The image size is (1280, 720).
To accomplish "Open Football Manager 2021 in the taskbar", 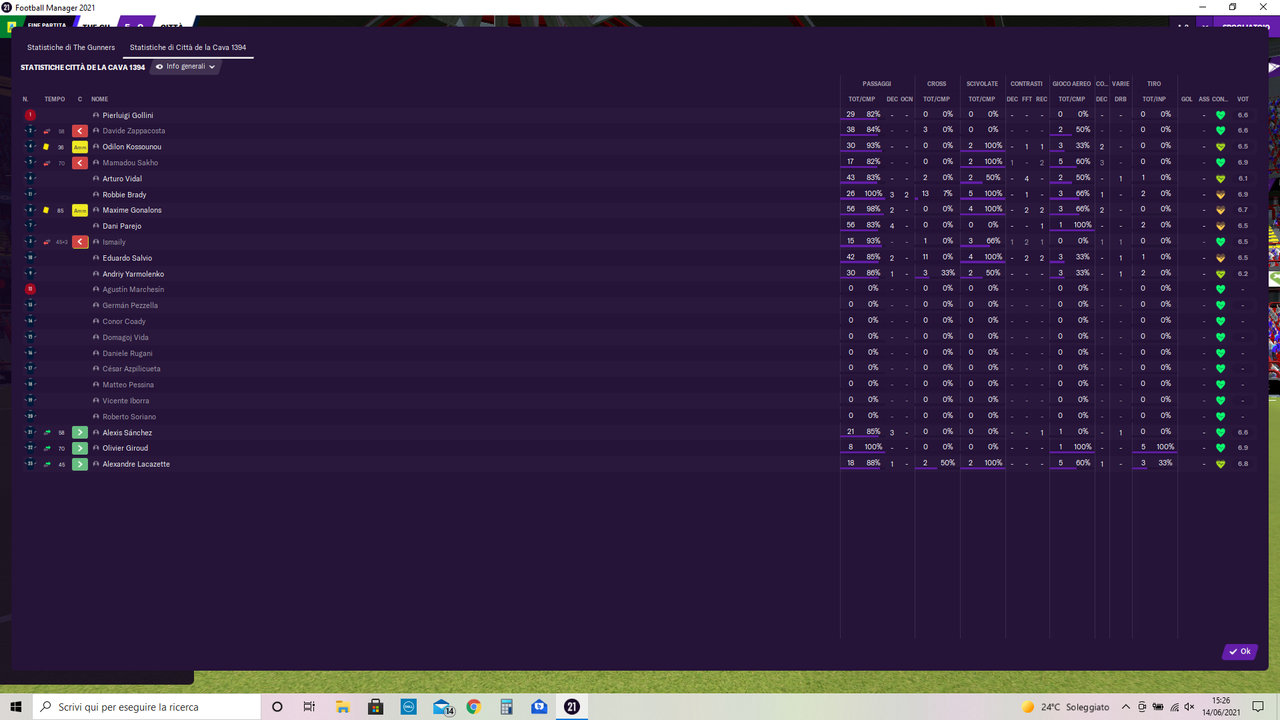I will click(571, 707).
